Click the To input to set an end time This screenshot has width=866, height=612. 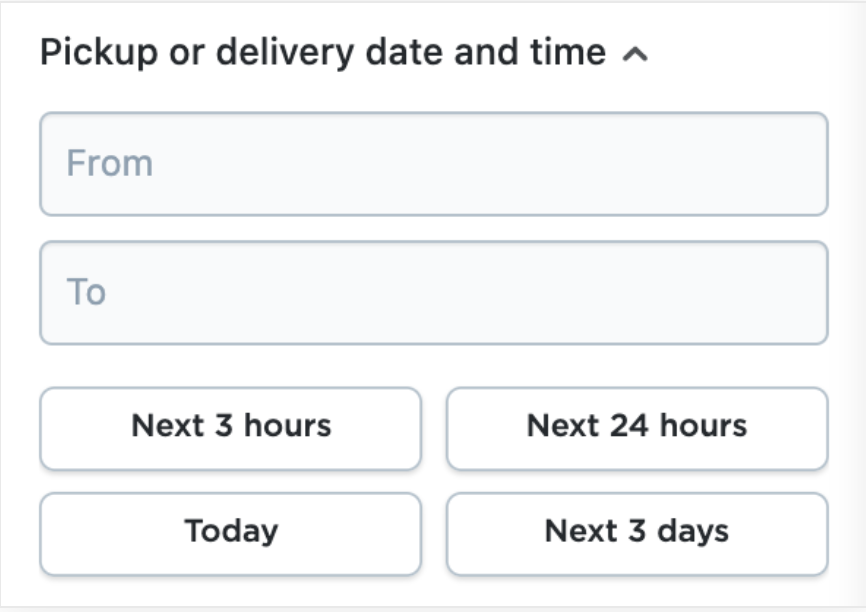(432, 290)
